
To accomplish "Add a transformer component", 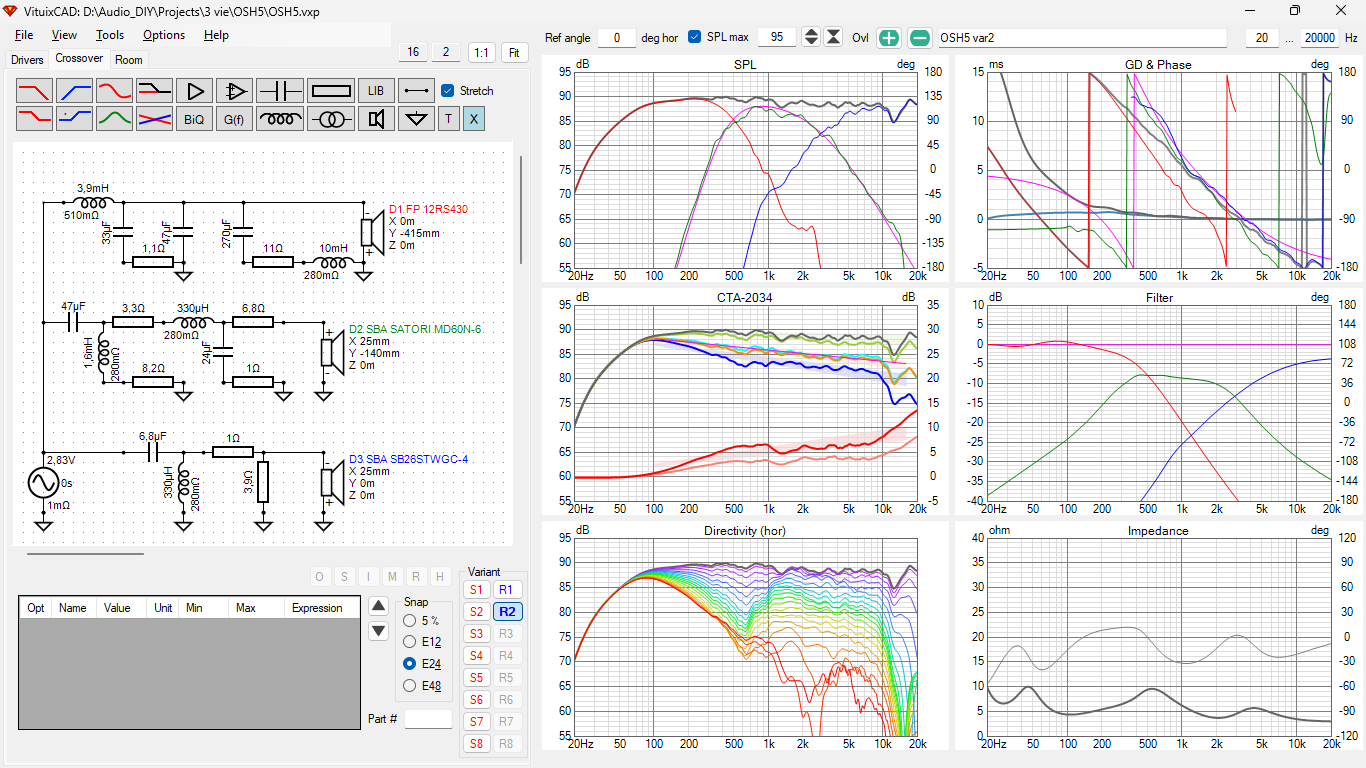I will (x=331, y=119).
